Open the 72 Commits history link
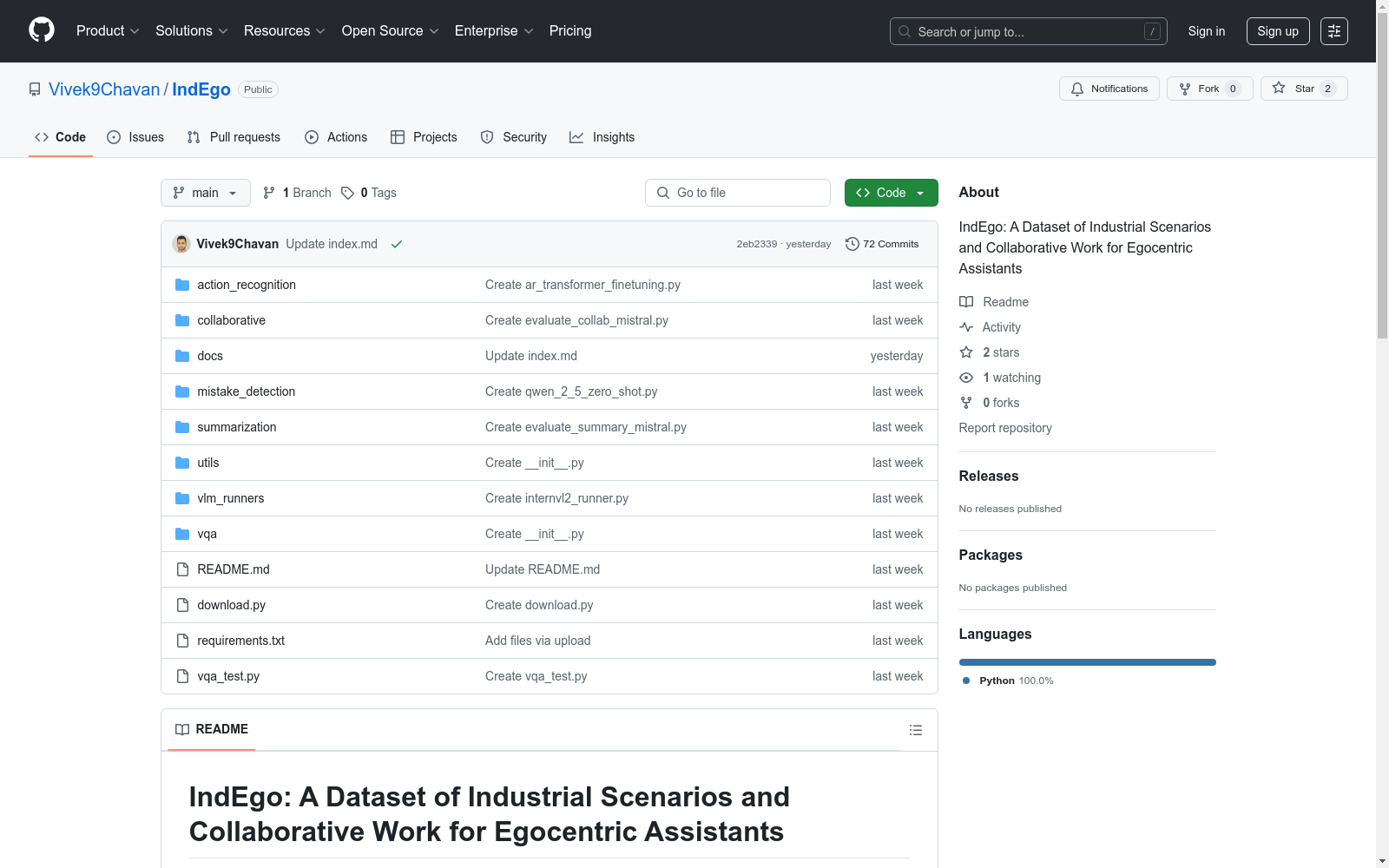The height and width of the screenshot is (868, 1389). click(x=882, y=244)
